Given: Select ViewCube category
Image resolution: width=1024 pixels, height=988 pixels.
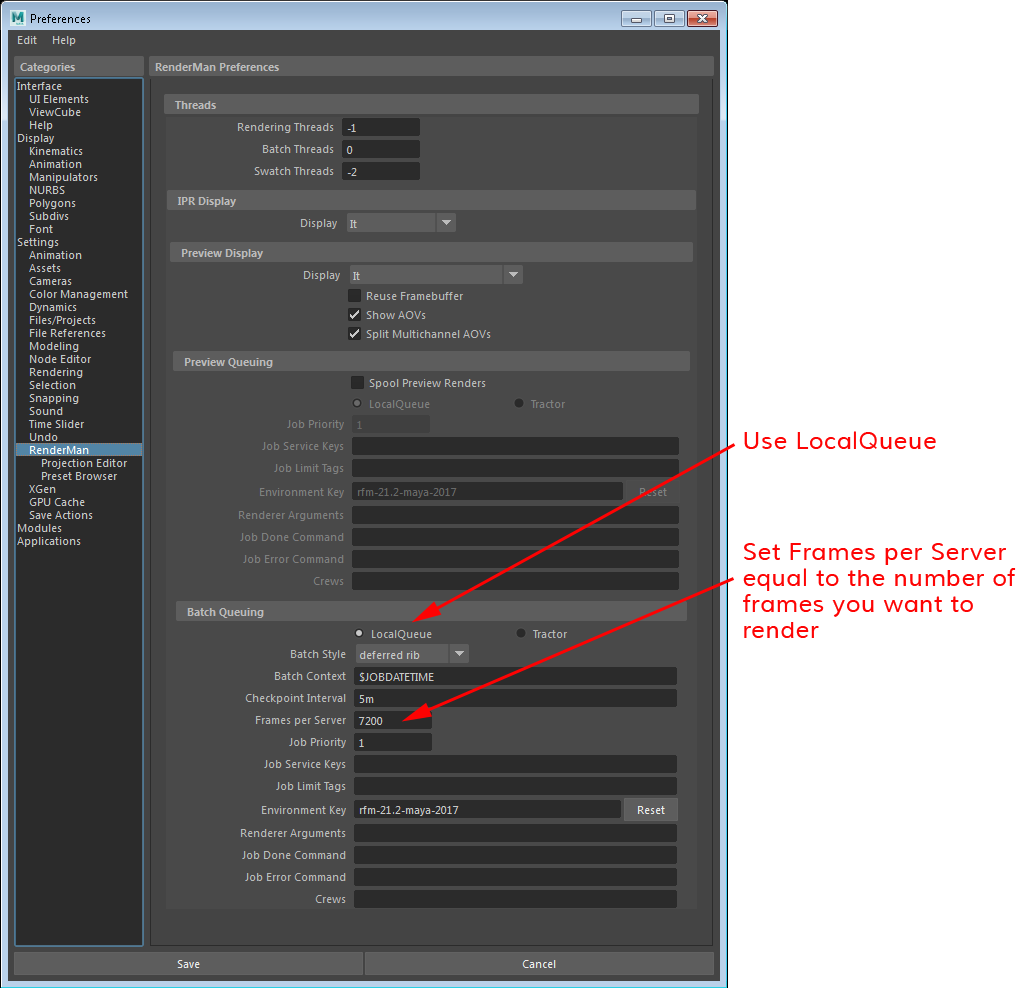Looking at the screenshot, I should (x=55, y=112).
